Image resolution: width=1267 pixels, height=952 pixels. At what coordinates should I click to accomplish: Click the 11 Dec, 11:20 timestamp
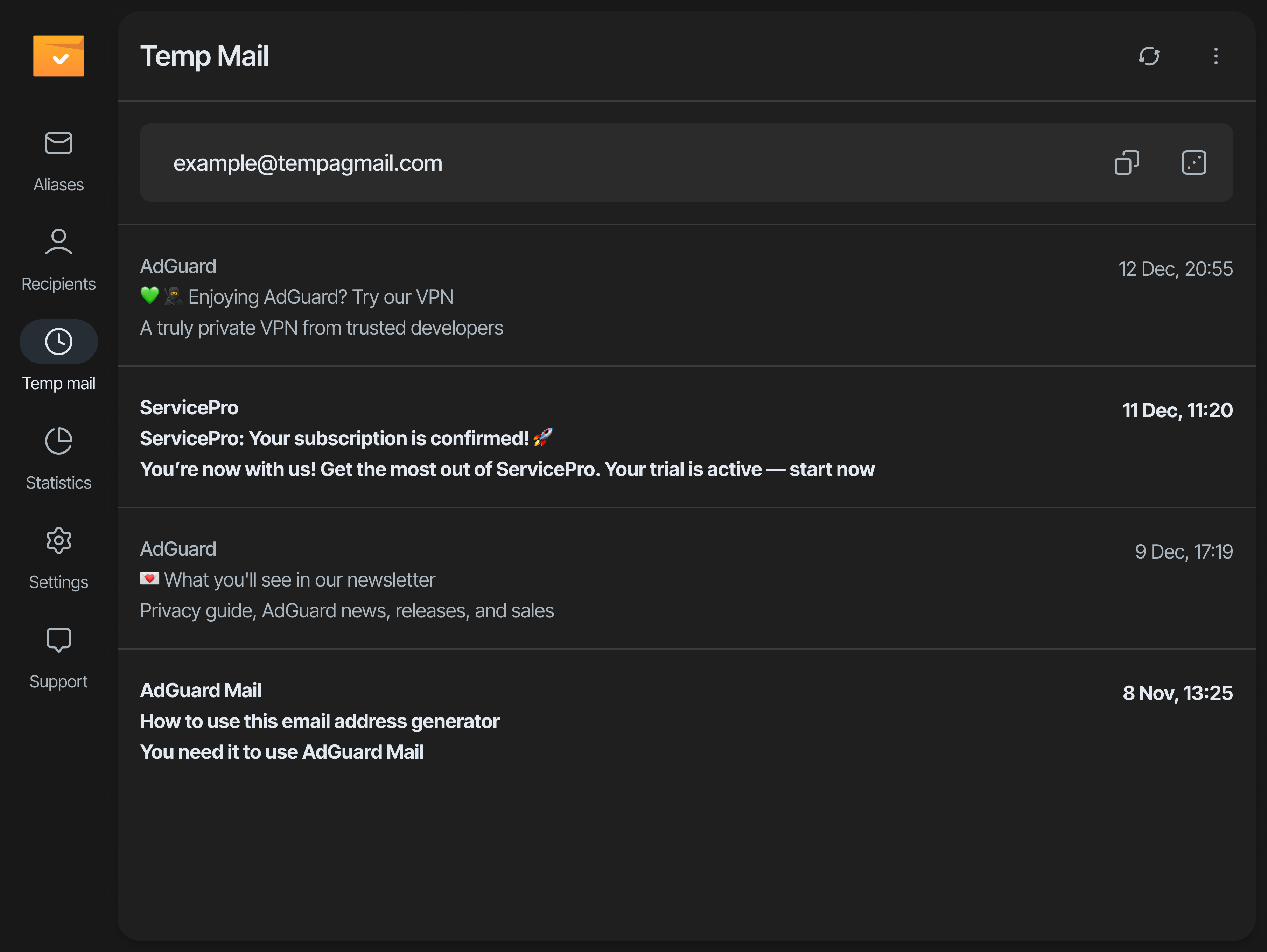pos(1177,410)
